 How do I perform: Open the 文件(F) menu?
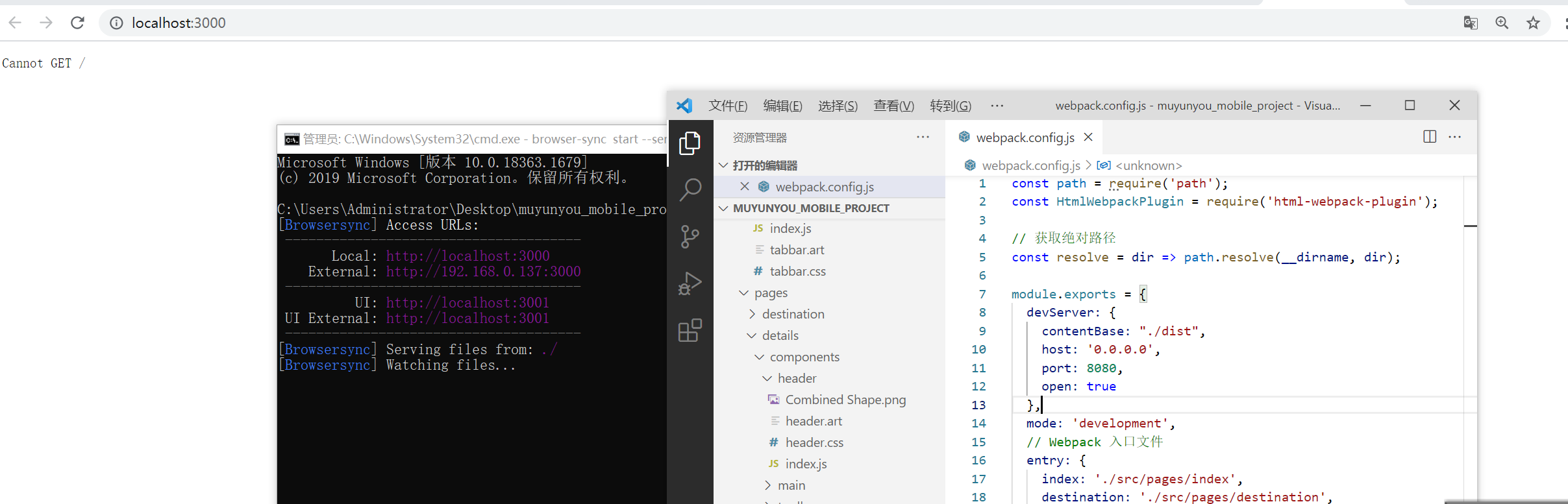728,106
